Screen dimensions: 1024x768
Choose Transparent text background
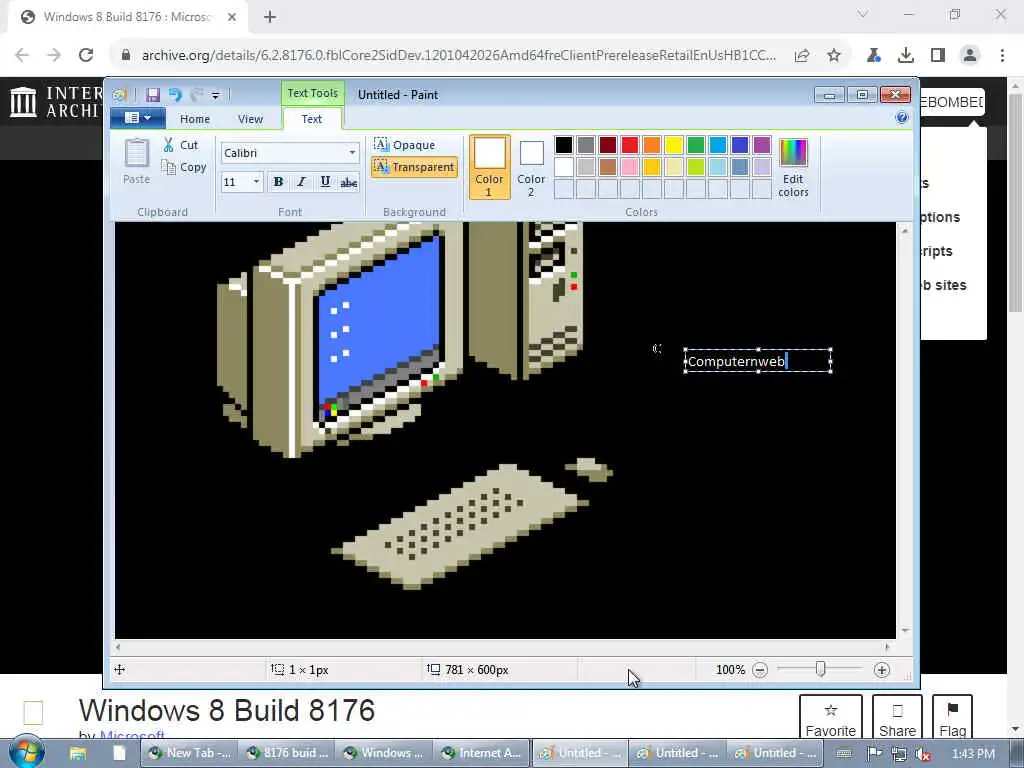pyautogui.click(x=415, y=167)
